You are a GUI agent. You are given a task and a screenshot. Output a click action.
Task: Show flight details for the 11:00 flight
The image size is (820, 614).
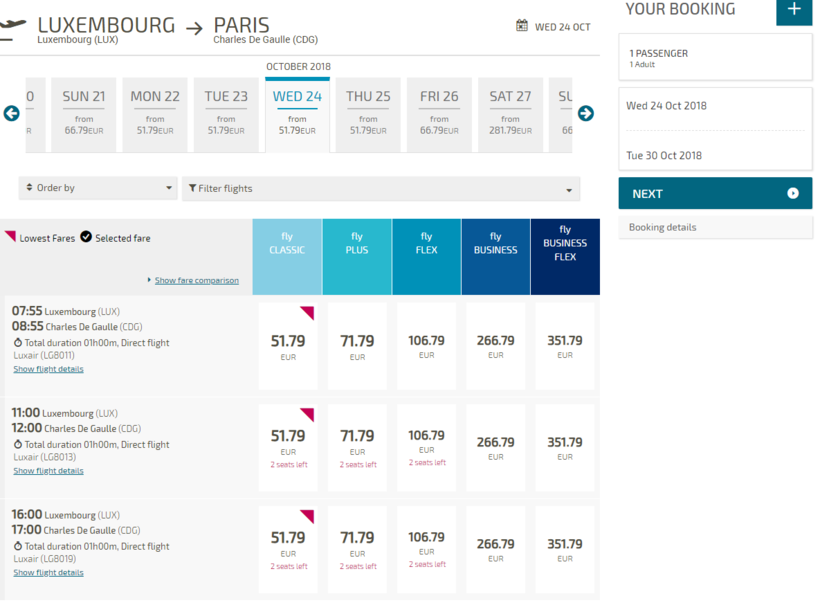point(48,471)
